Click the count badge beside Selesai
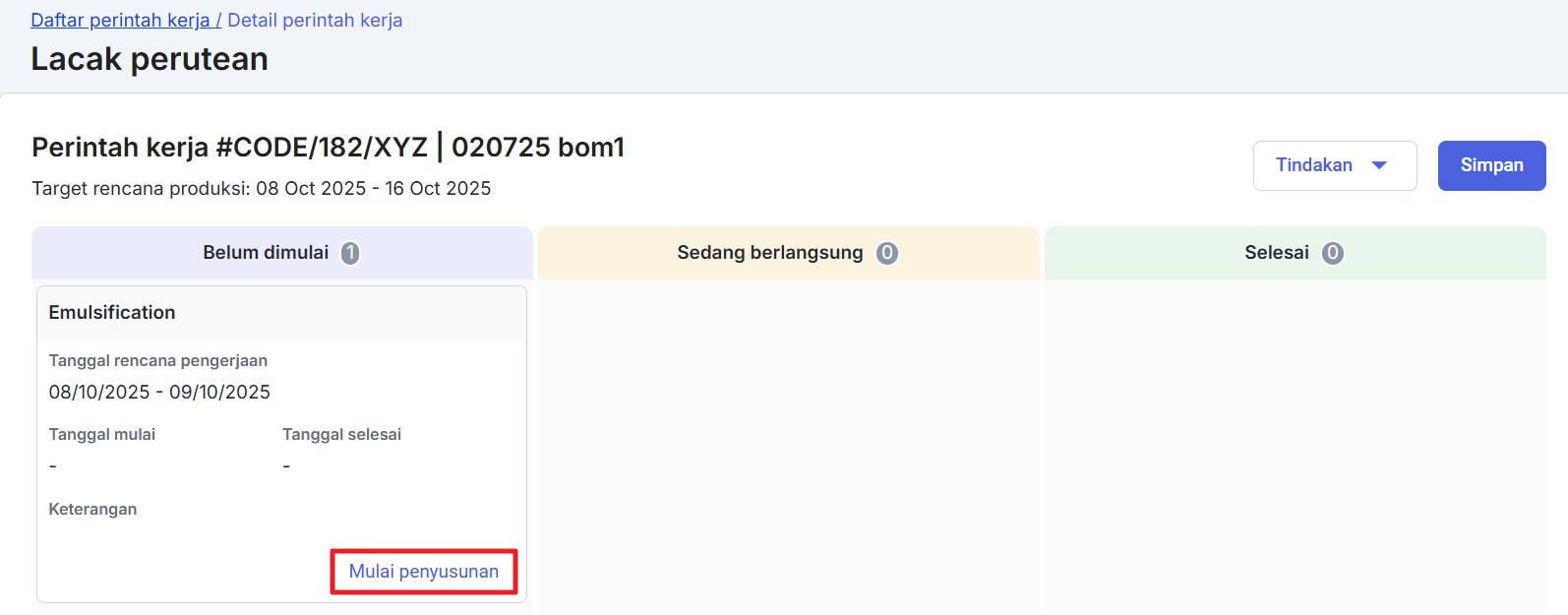The width and height of the screenshot is (1568, 615). (x=1333, y=253)
